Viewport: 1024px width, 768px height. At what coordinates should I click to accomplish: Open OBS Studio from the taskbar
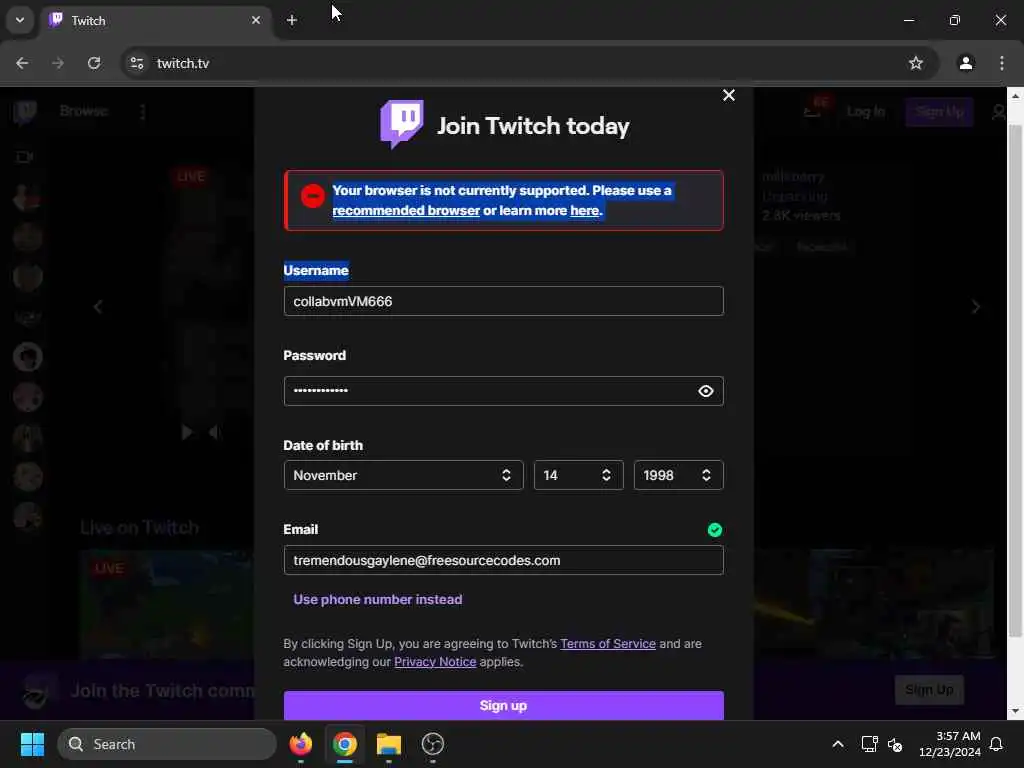432,744
